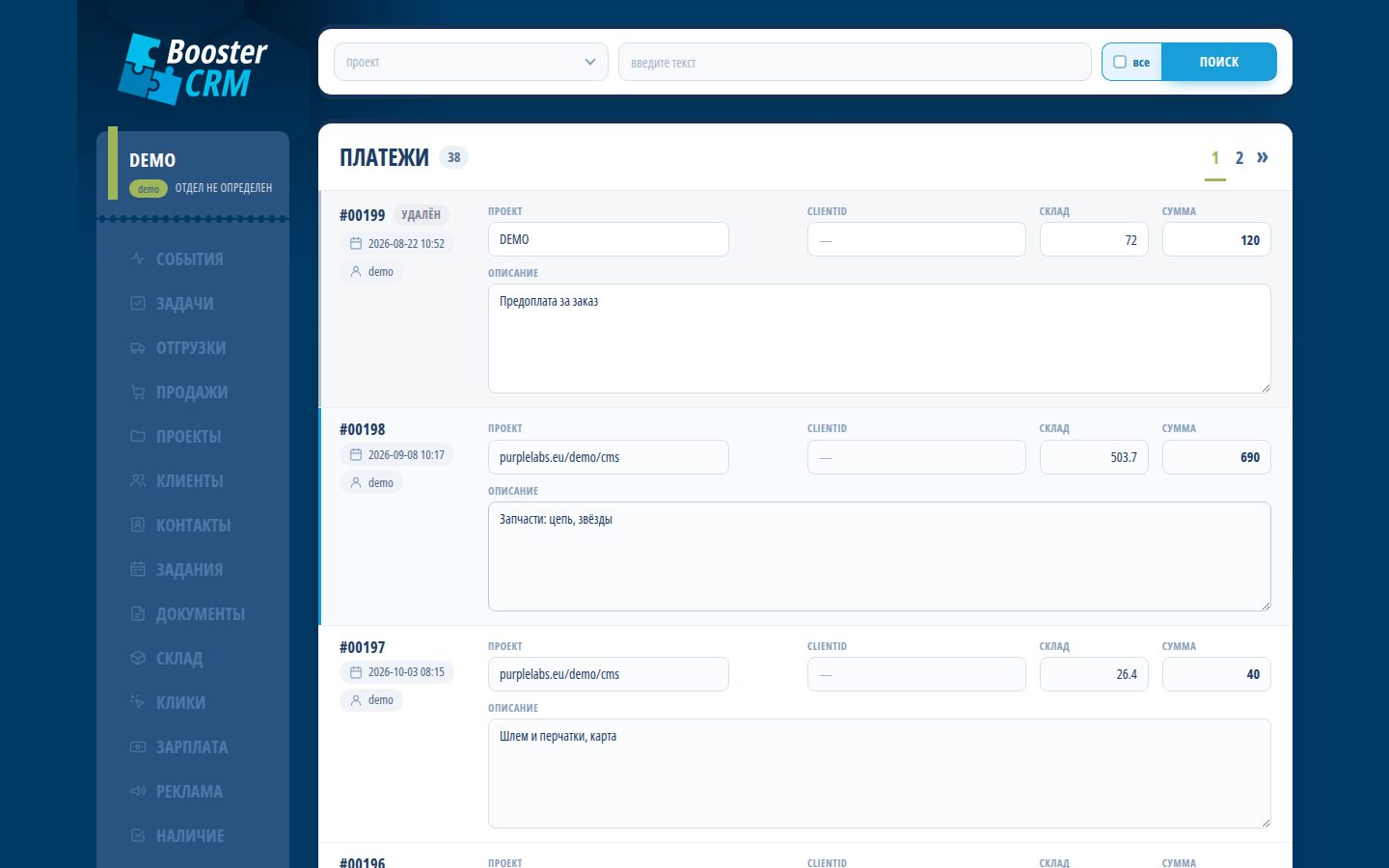Click the Задачи checkbox icon in sidebar
Screen dimensions: 1389x868
138,303
